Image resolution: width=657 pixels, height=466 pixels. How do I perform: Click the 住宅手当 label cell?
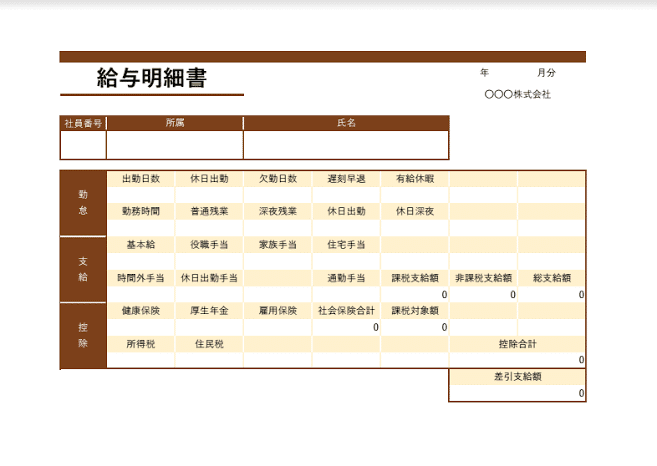coord(346,245)
